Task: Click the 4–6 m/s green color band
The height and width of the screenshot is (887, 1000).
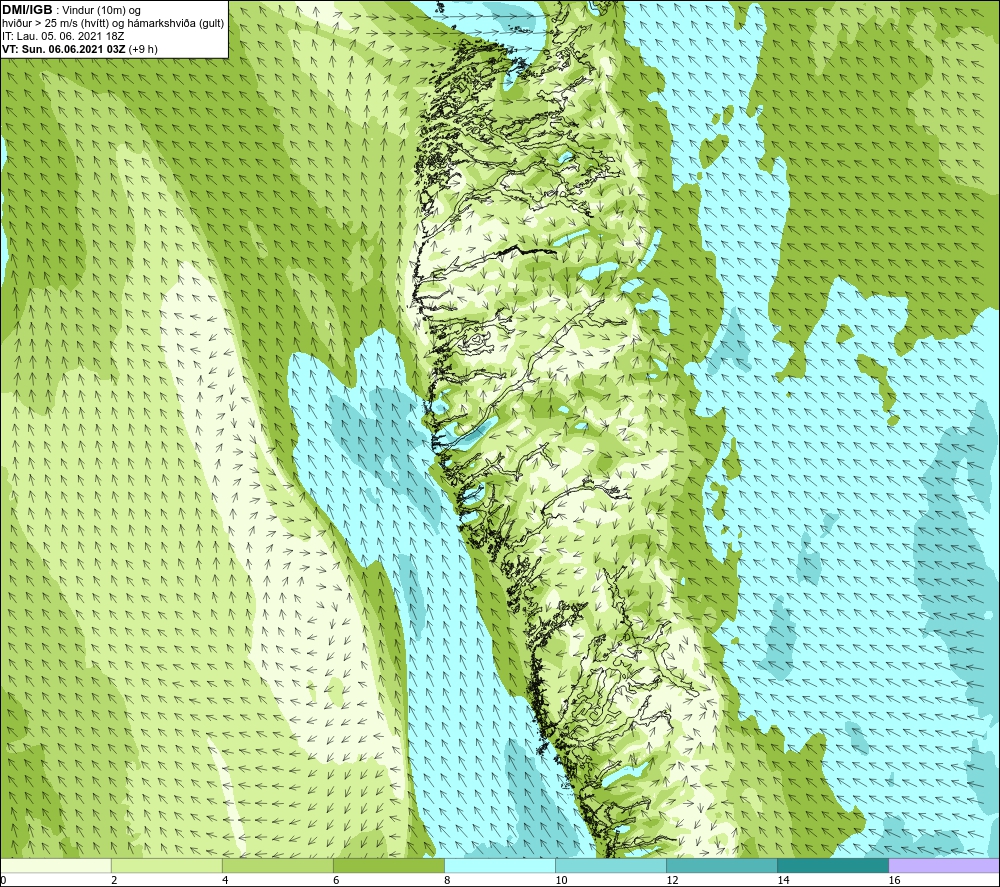Action: (277, 865)
